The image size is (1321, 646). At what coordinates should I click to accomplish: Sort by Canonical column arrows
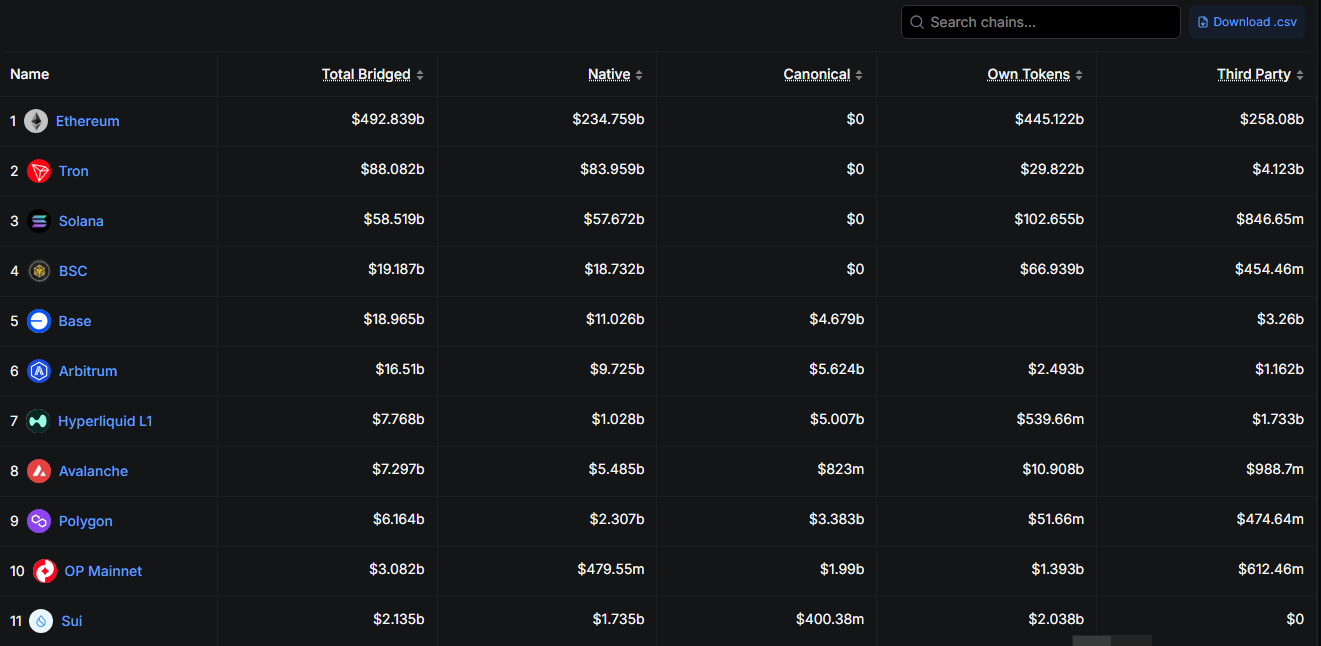(859, 75)
